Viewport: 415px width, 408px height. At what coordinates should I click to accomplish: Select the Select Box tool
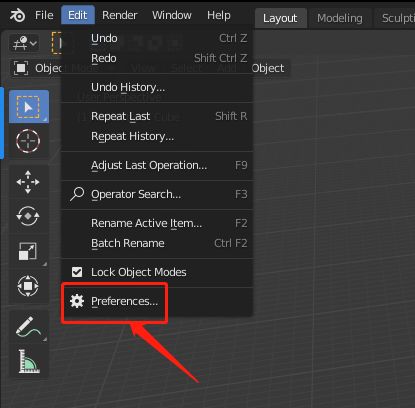pos(29,107)
